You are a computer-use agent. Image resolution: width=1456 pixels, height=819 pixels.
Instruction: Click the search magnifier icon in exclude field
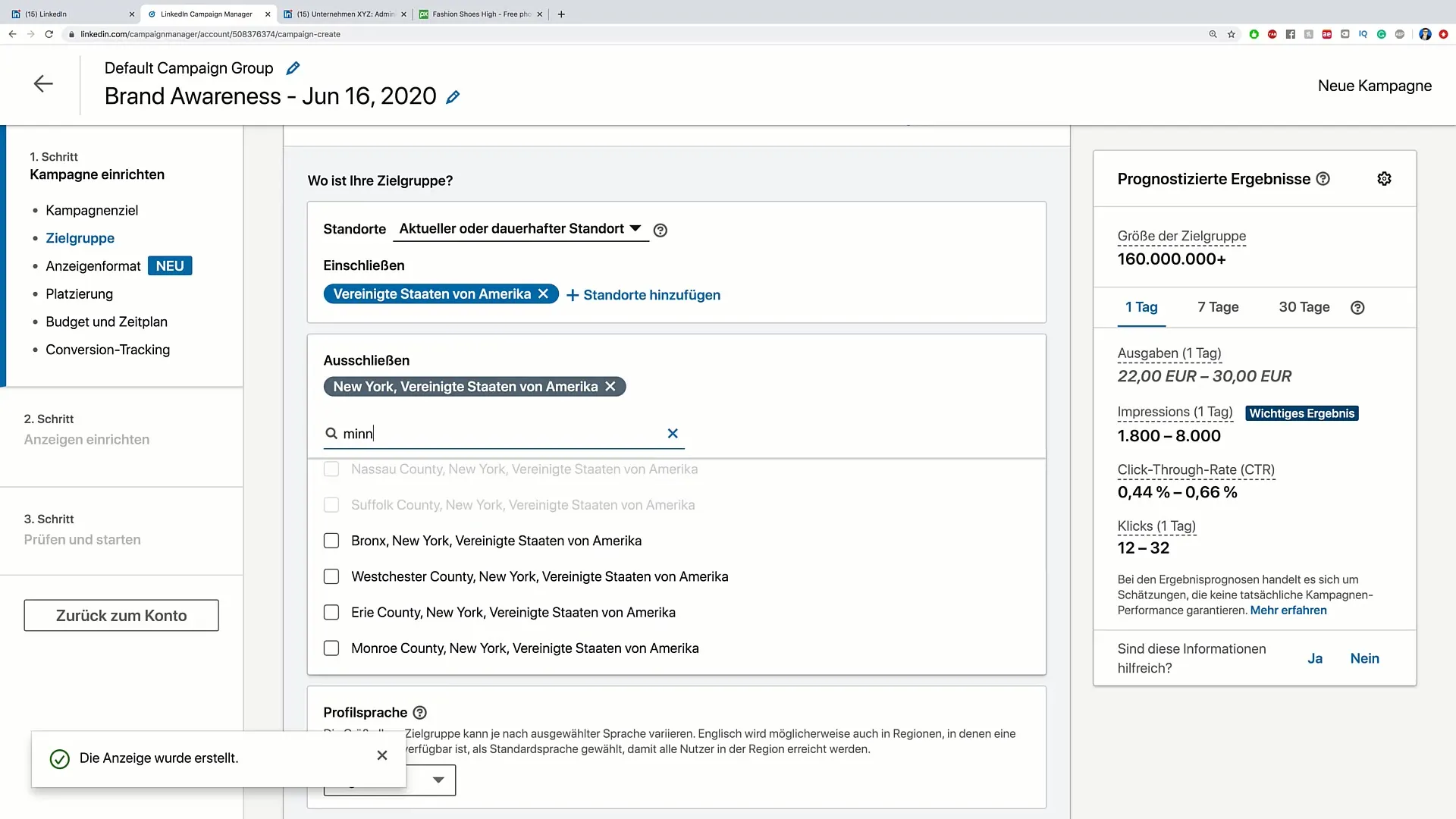pos(331,434)
